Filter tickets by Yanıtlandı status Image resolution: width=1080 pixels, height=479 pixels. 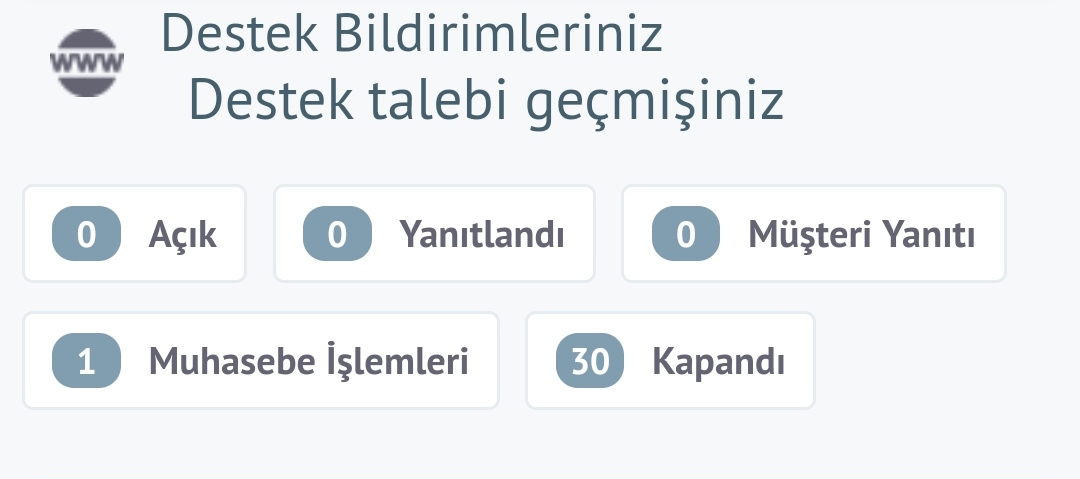434,234
